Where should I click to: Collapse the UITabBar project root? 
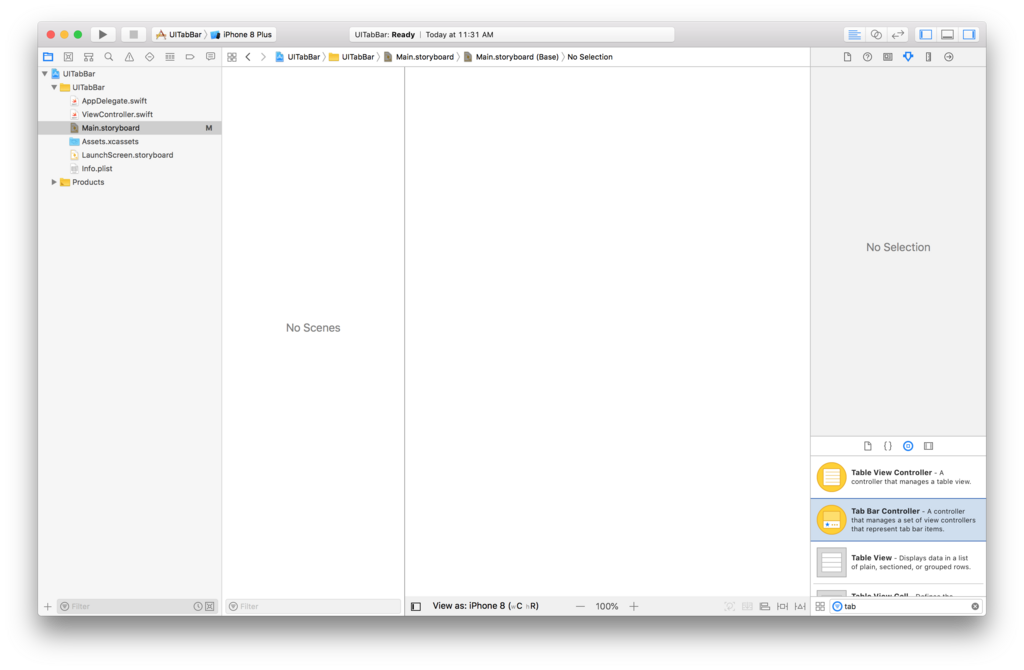(45, 74)
